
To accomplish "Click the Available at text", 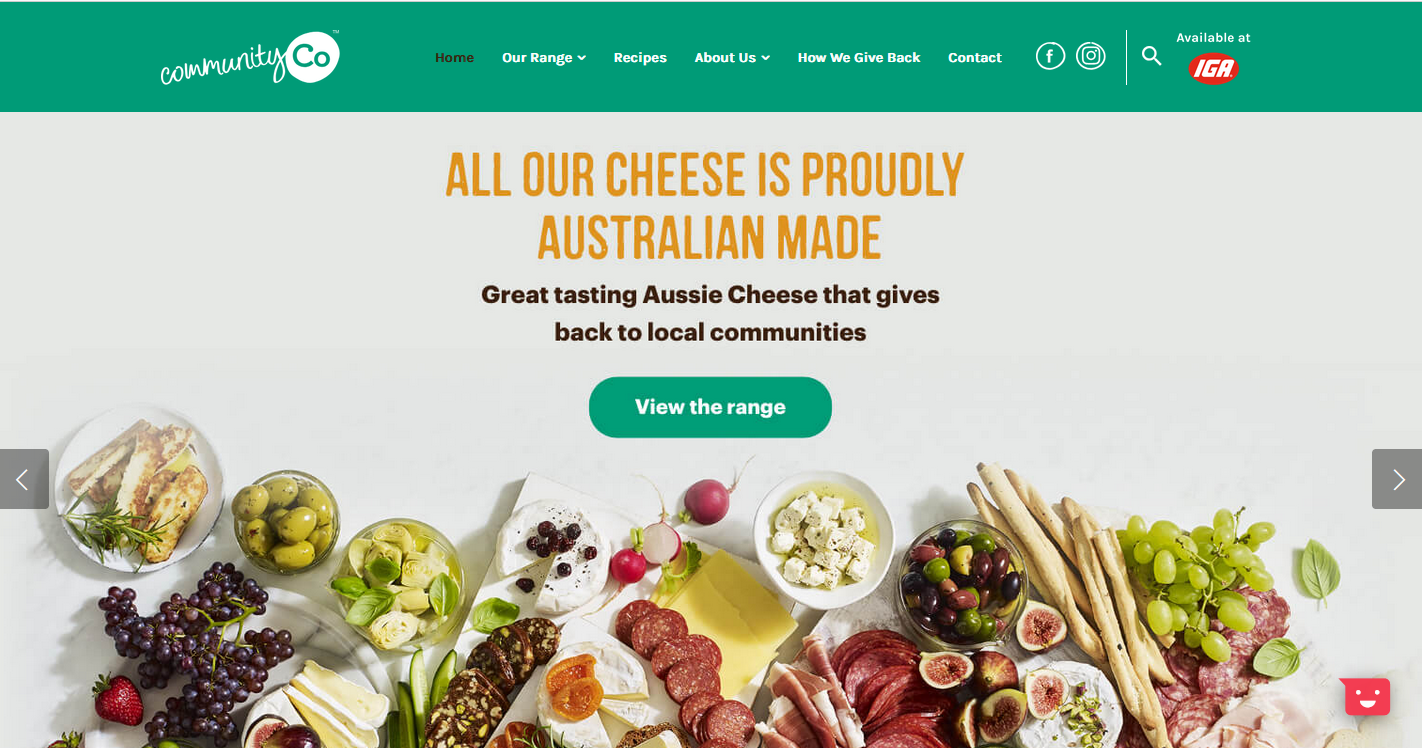I will [1213, 38].
